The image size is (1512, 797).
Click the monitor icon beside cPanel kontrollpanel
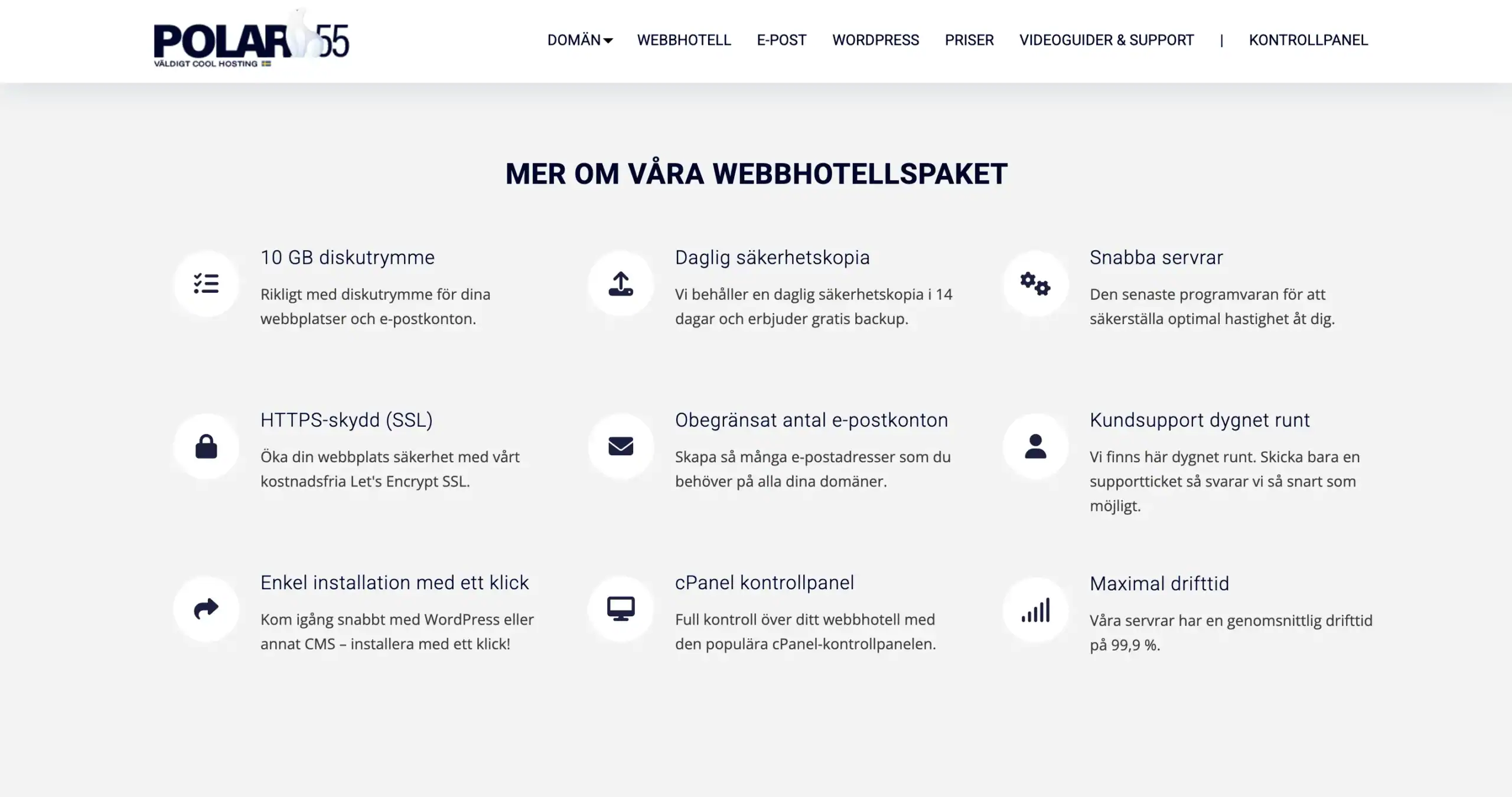pos(621,609)
